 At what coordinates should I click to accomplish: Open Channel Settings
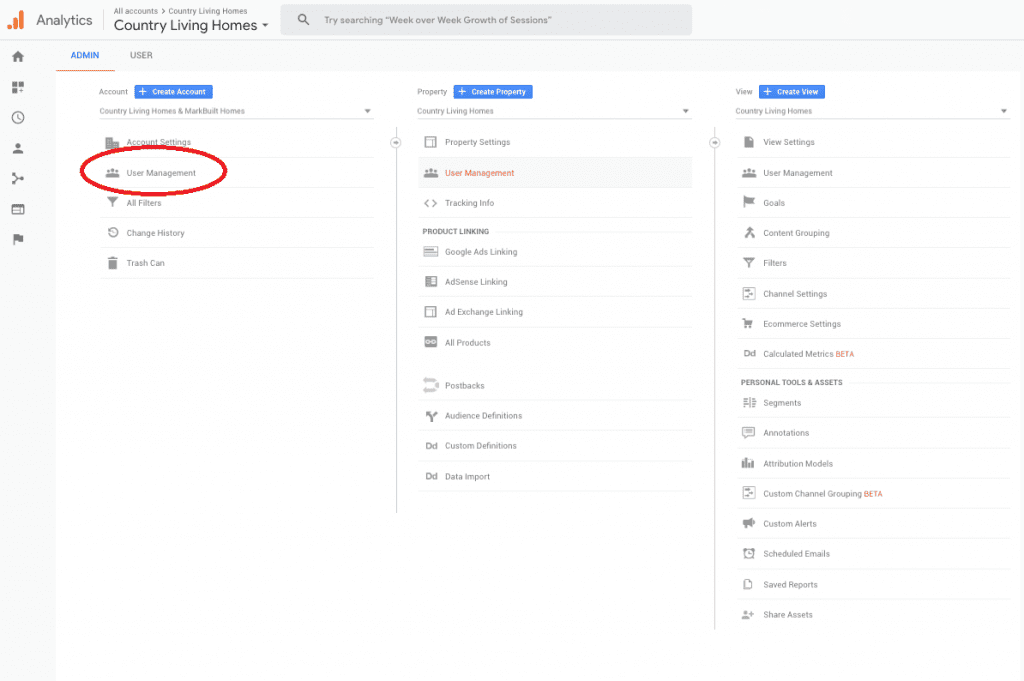873,294
